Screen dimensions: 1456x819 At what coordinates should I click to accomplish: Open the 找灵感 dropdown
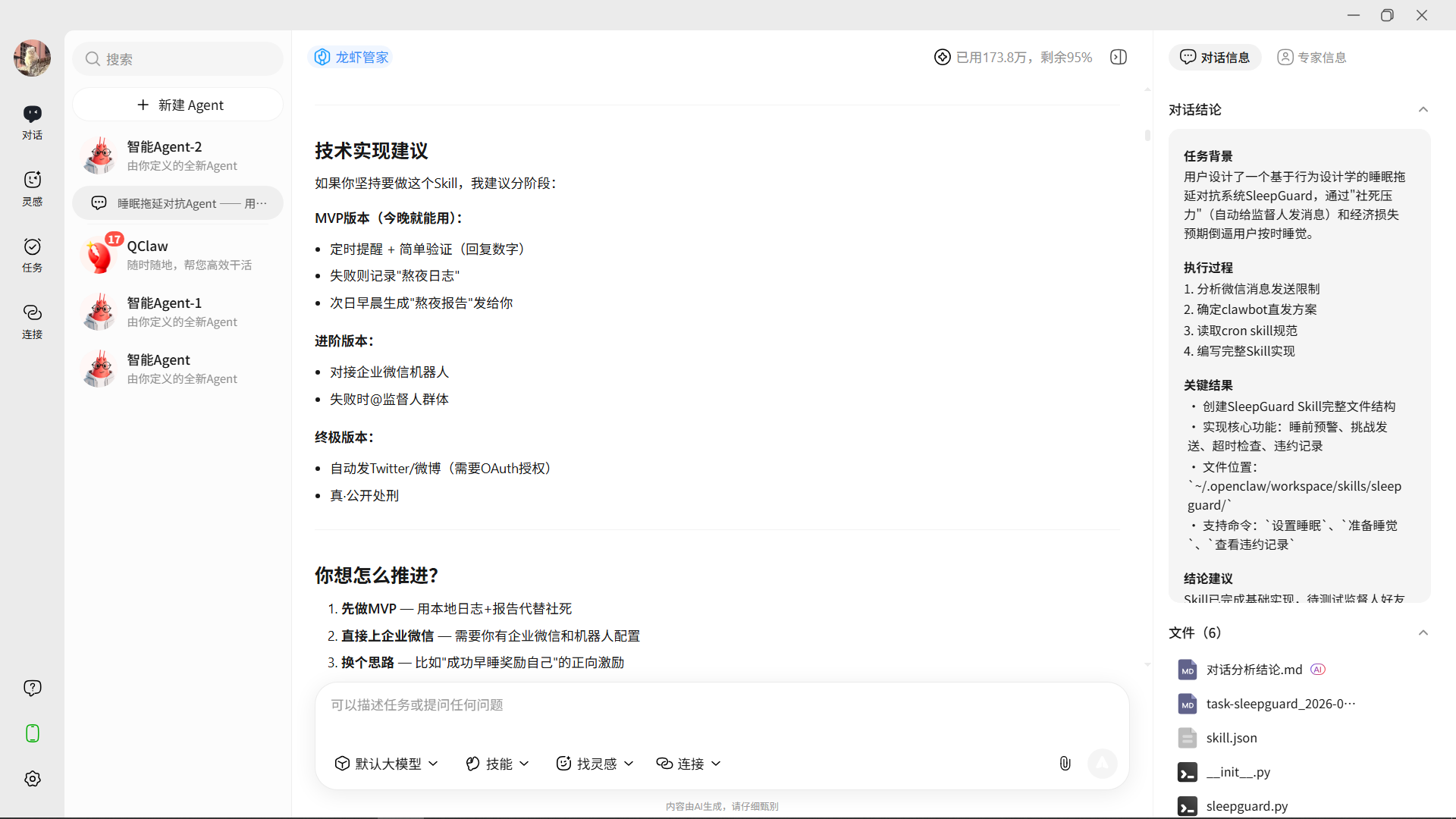coord(595,764)
